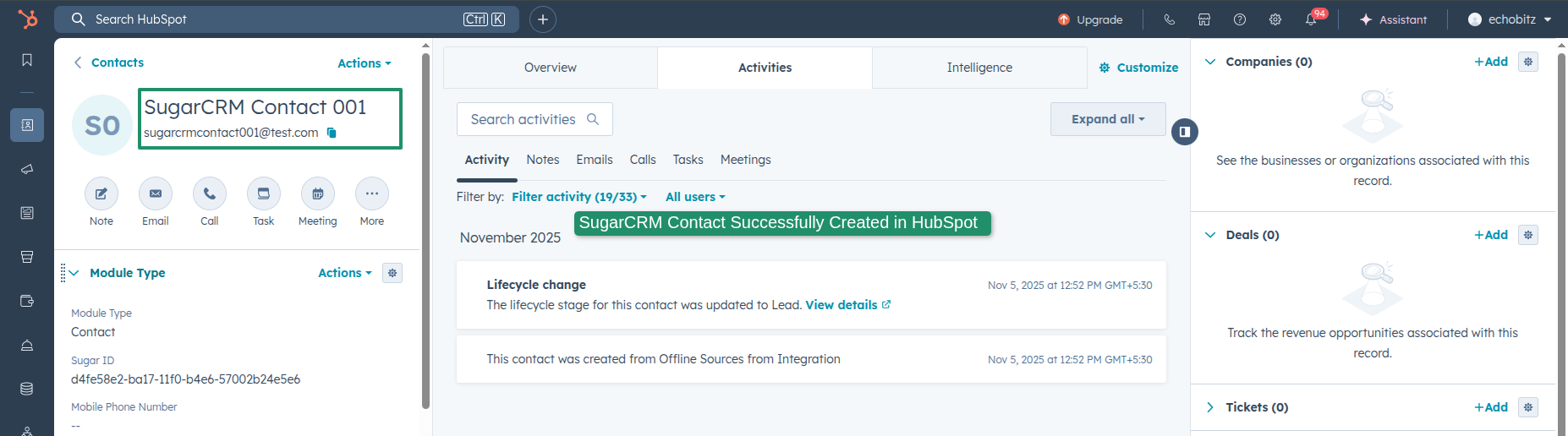The height and width of the screenshot is (436, 1568).
Task: Open the wallet-shaped icon in sidebar
Action: click(x=27, y=301)
